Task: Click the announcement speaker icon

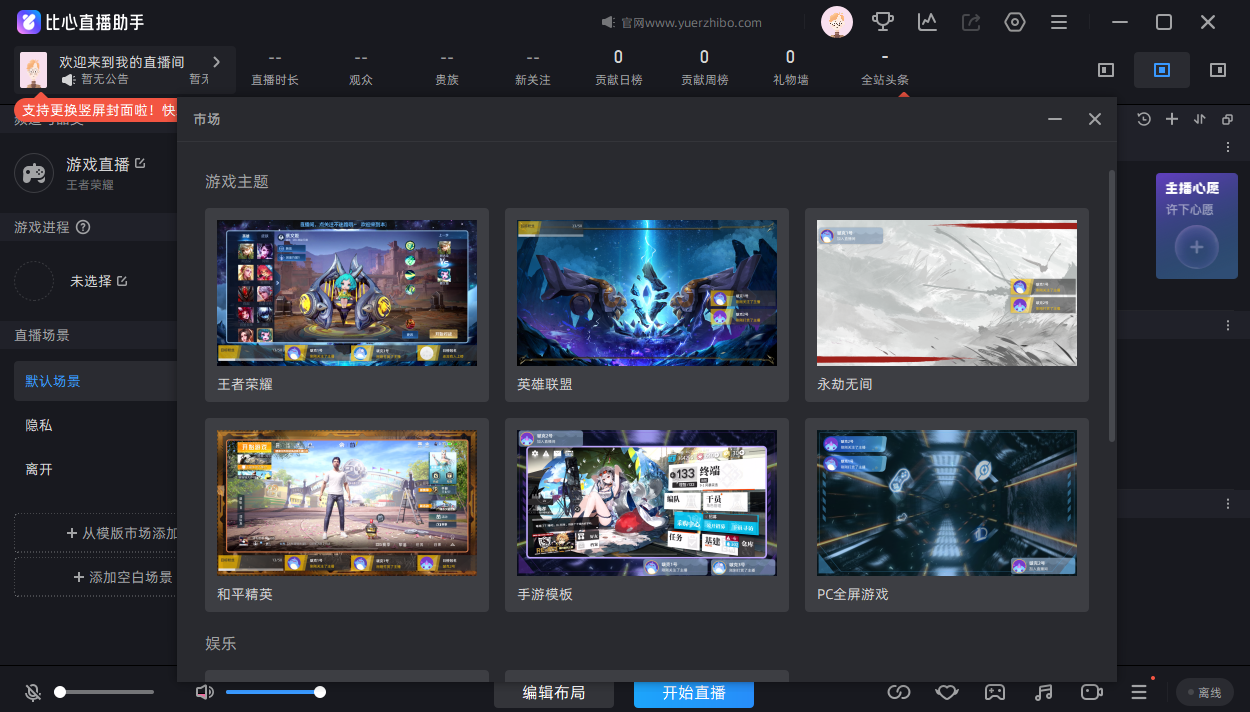Action: tap(68, 79)
